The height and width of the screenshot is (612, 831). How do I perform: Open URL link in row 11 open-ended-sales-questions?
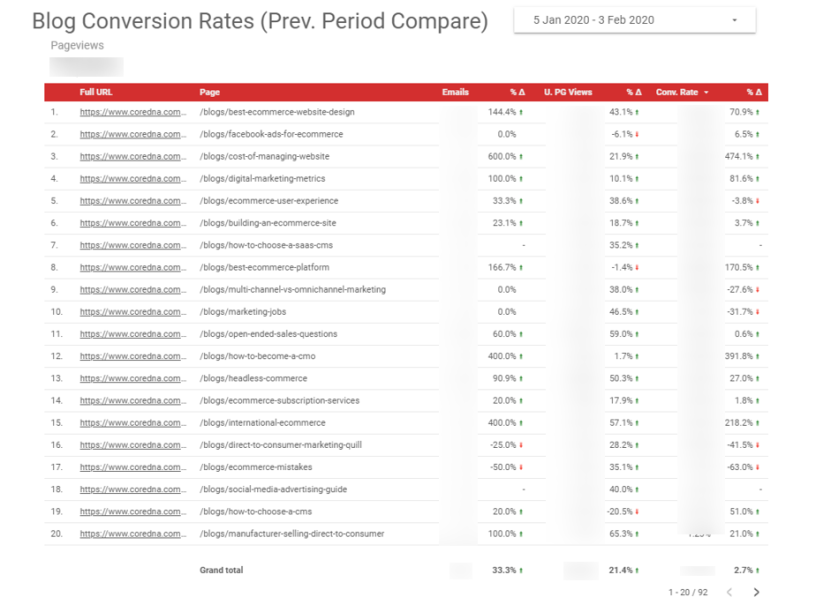pyautogui.click(x=132, y=334)
